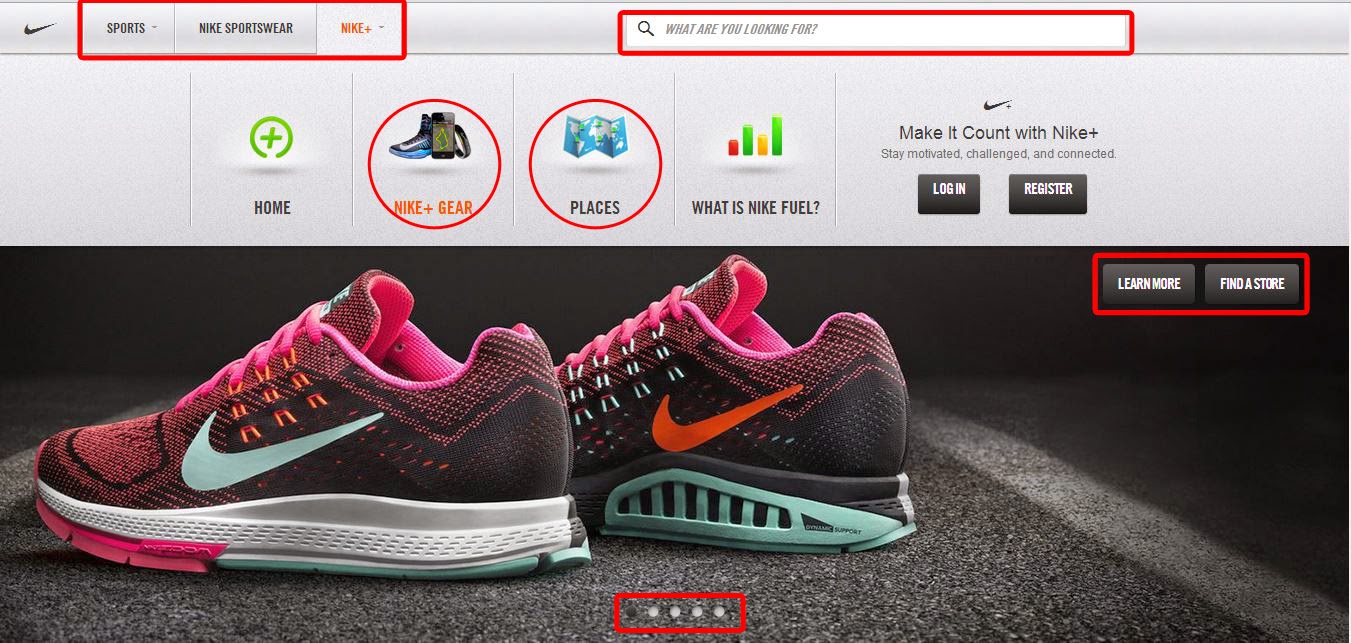Click the Nike swoosh logo in header

40,29
